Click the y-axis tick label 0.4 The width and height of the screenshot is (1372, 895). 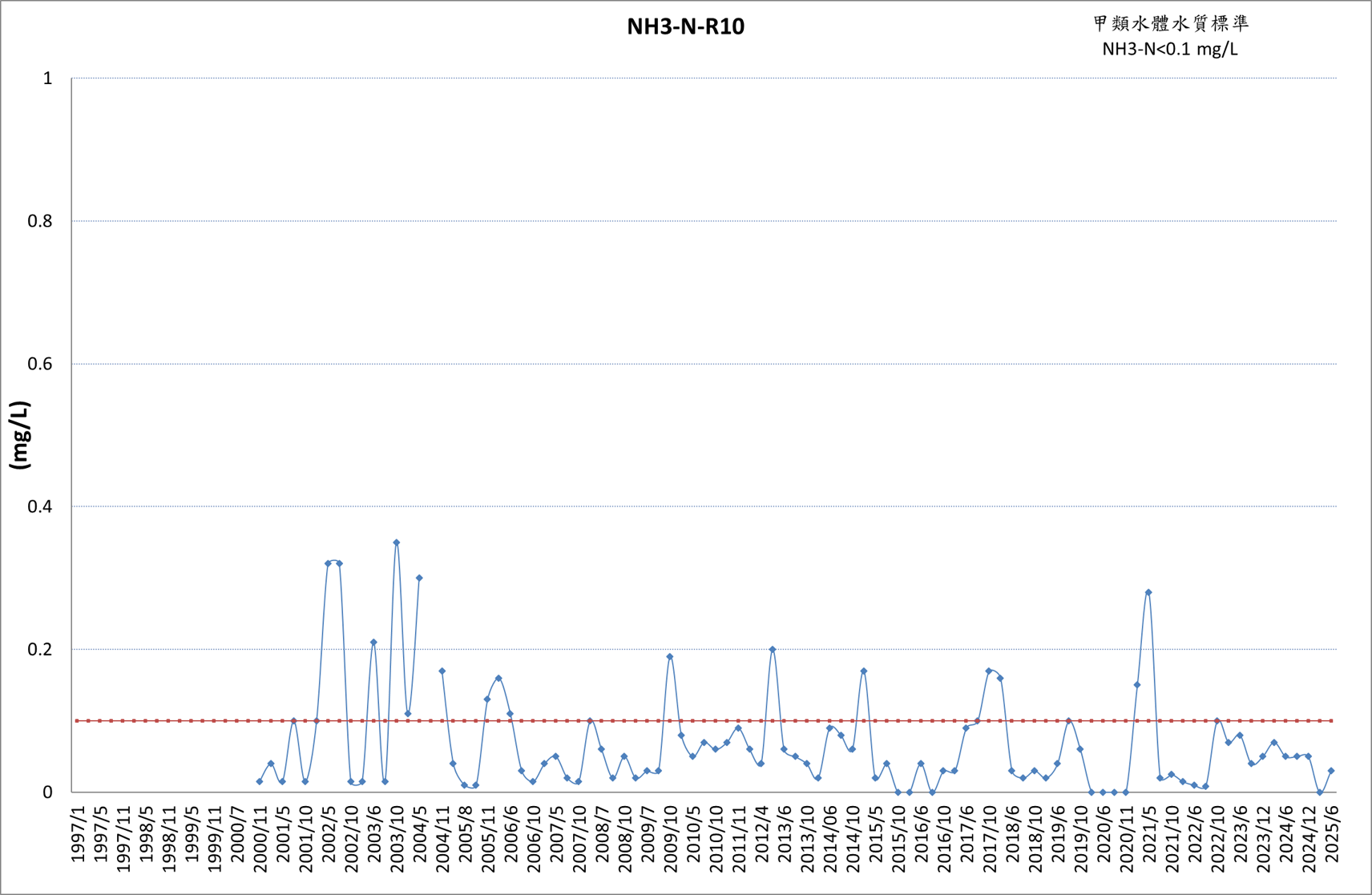pos(40,506)
